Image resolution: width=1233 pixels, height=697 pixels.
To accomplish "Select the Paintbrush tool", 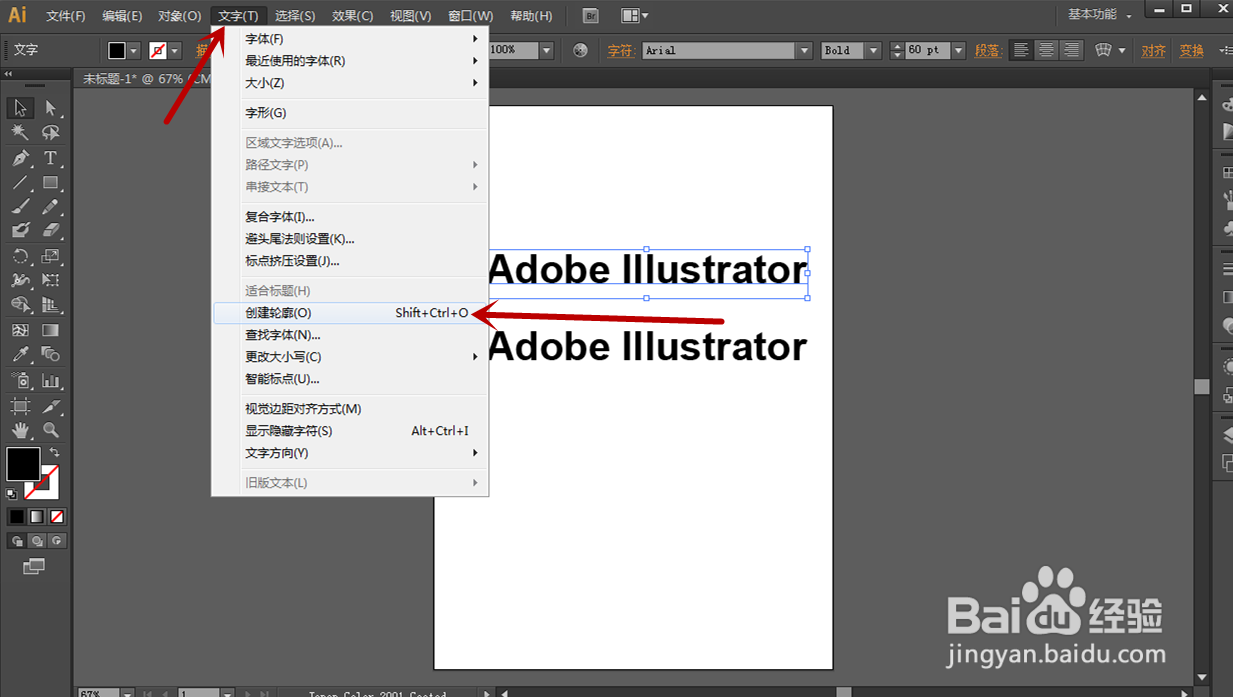I will pos(20,207).
